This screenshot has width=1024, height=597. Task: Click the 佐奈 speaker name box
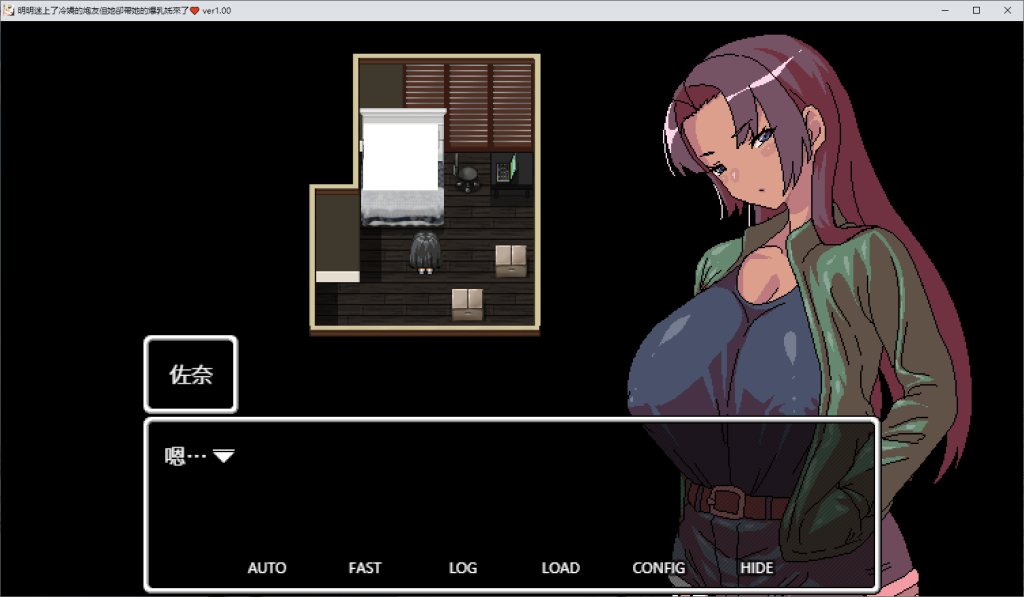click(190, 375)
